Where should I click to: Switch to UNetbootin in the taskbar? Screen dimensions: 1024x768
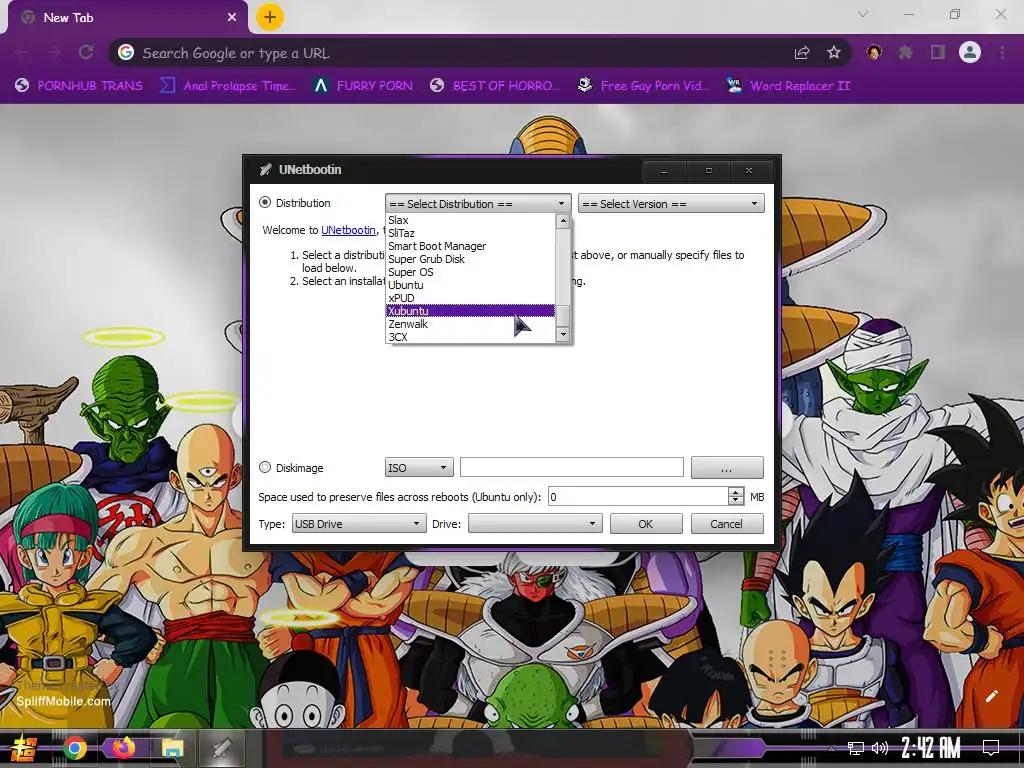pyautogui.click(x=221, y=748)
